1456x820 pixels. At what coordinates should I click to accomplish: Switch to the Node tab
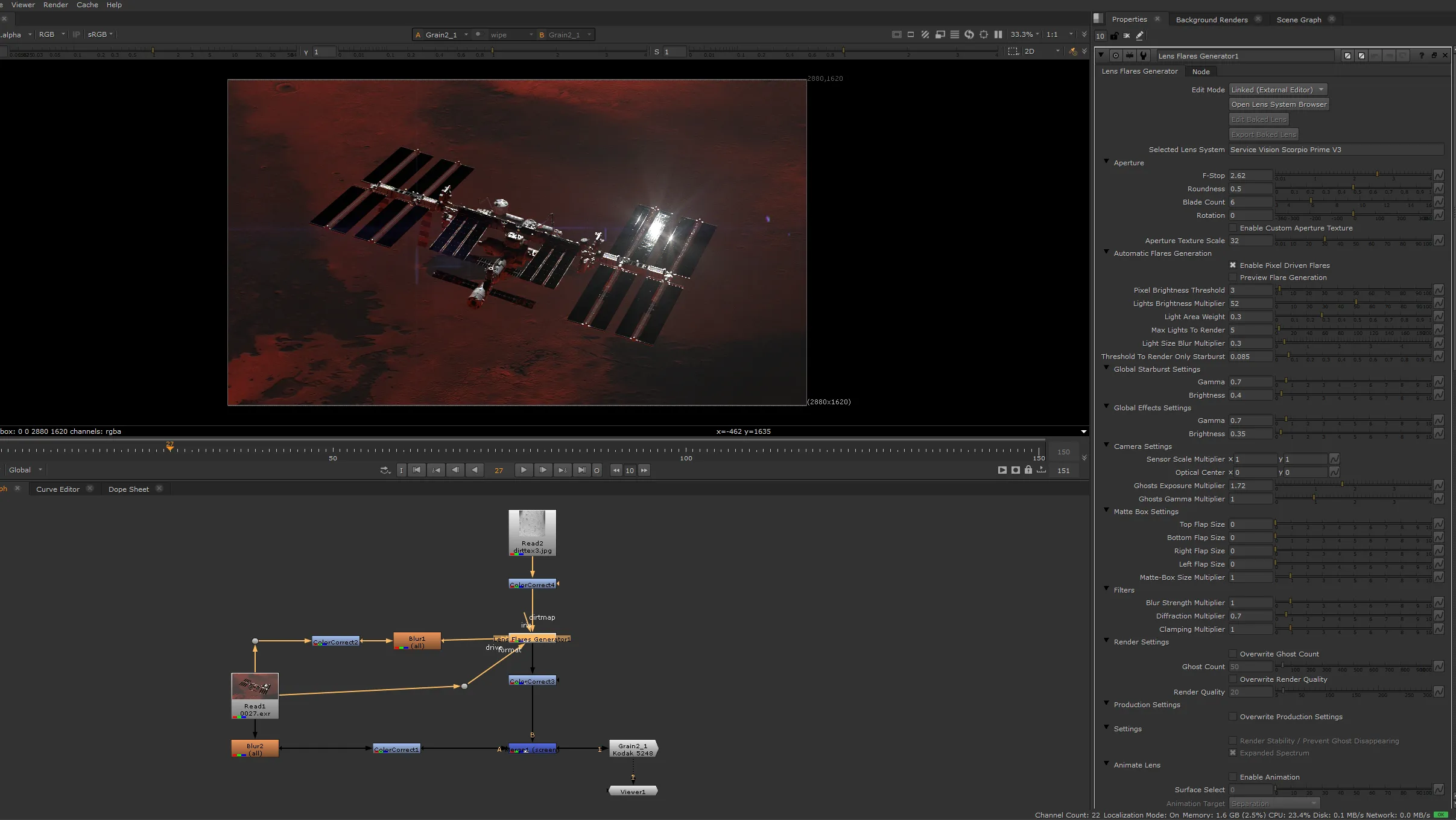[1201, 72]
